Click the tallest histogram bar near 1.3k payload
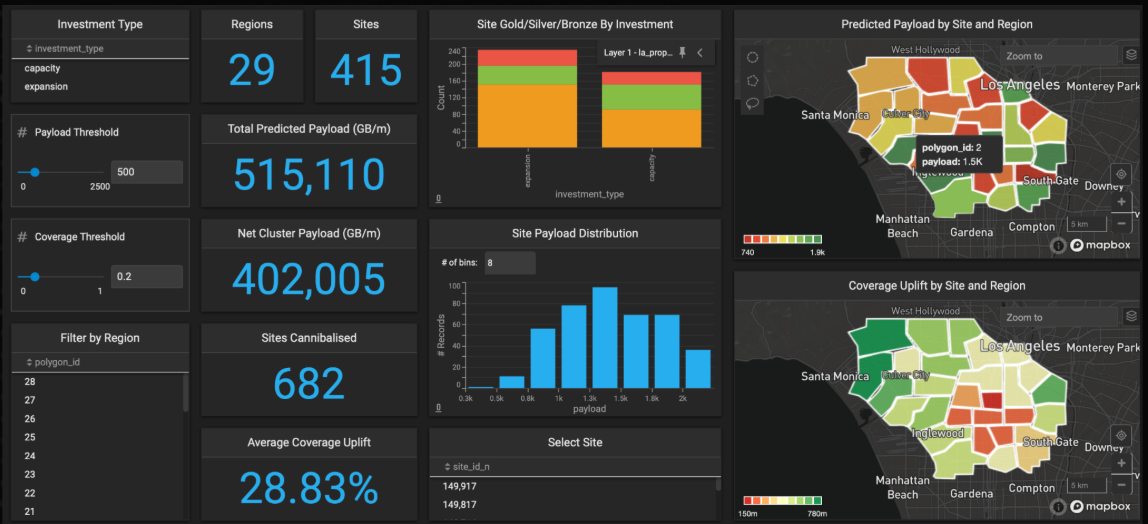 coord(605,337)
